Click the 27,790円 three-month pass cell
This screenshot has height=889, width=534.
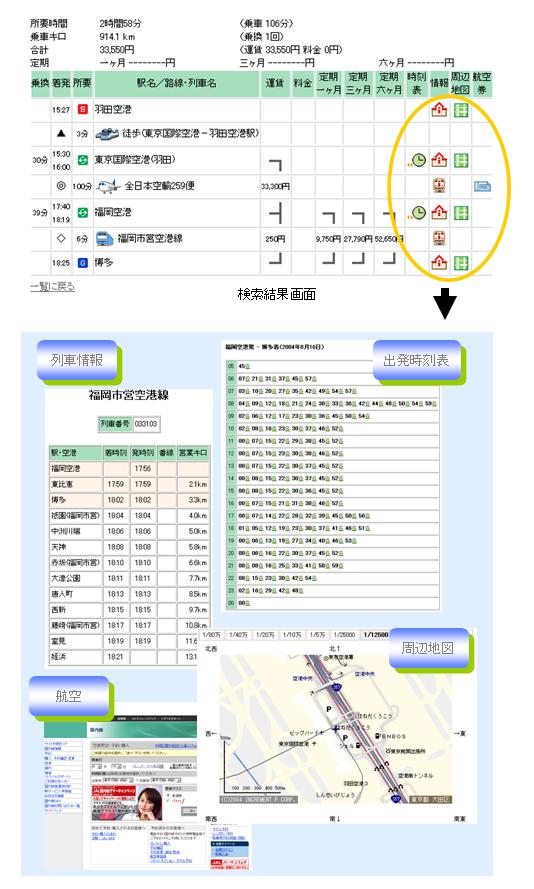coord(358,239)
